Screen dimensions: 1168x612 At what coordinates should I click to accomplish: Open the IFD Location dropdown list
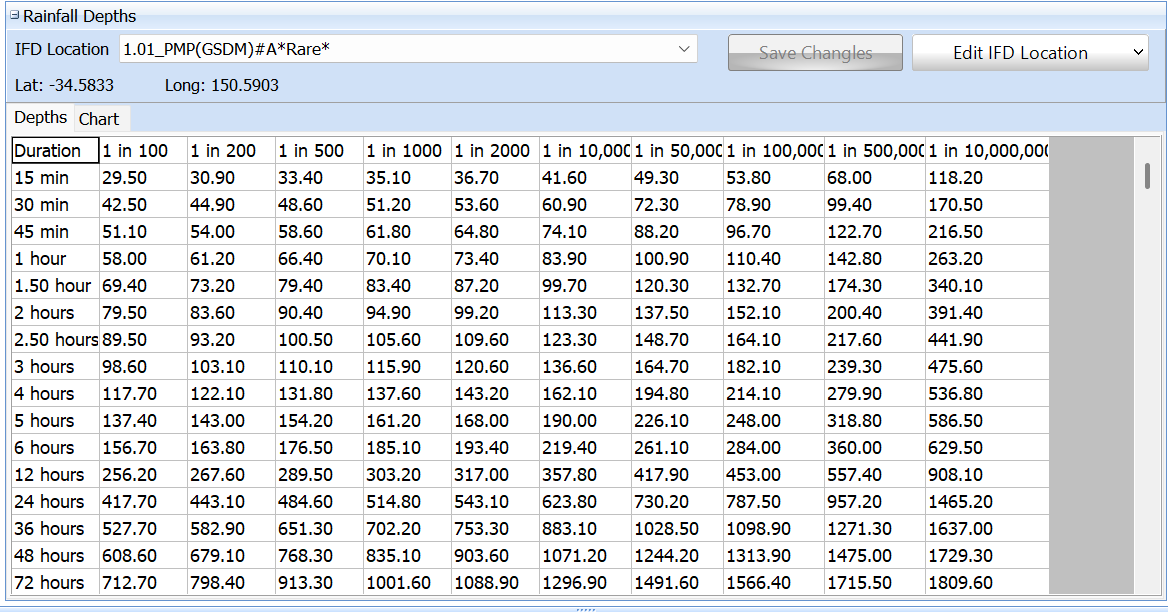(x=683, y=49)
